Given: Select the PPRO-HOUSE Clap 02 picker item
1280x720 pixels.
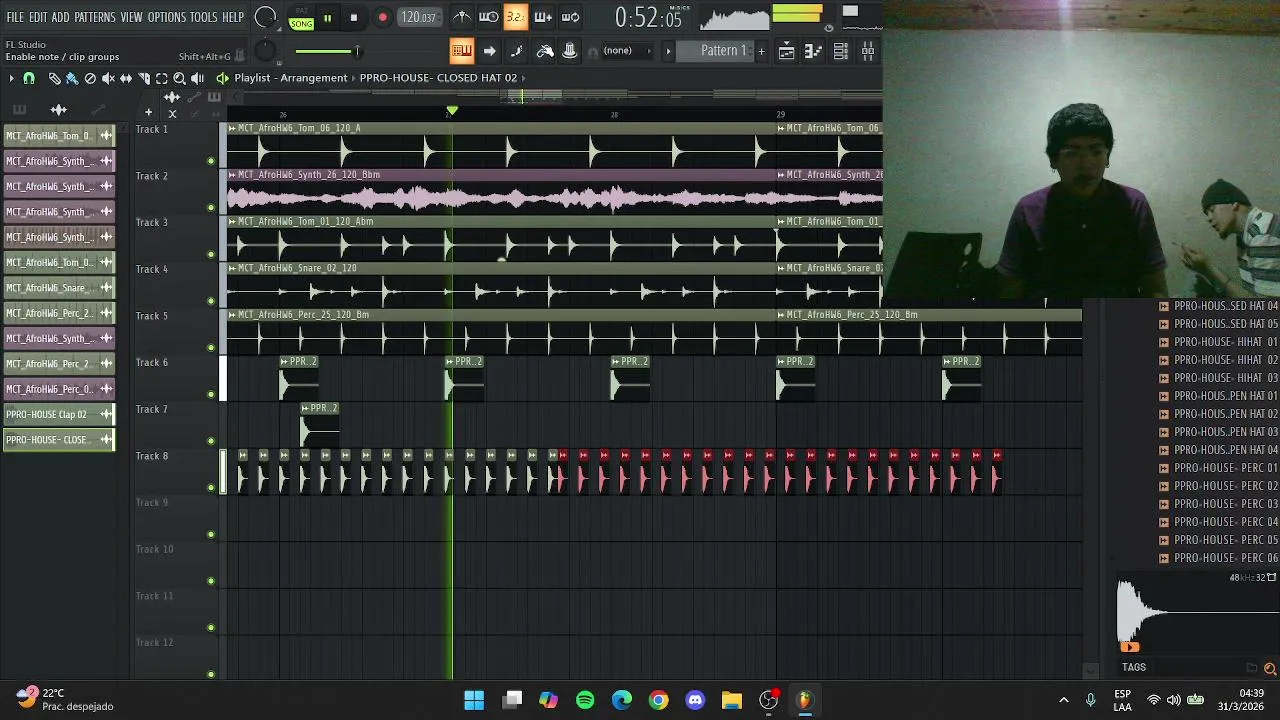Looking at the screenshot, I should click(59, 414).
